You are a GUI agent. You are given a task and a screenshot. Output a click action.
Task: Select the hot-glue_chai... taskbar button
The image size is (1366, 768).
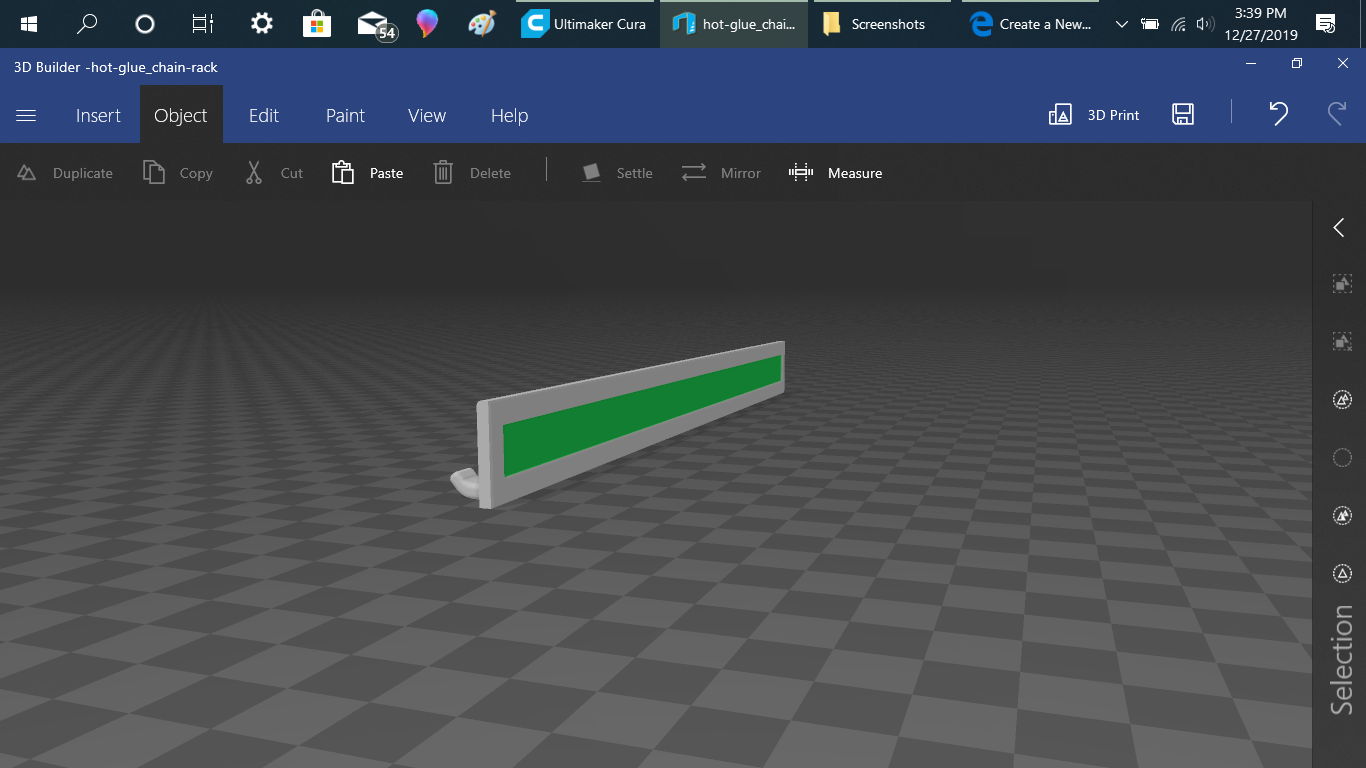click(734, 24)
